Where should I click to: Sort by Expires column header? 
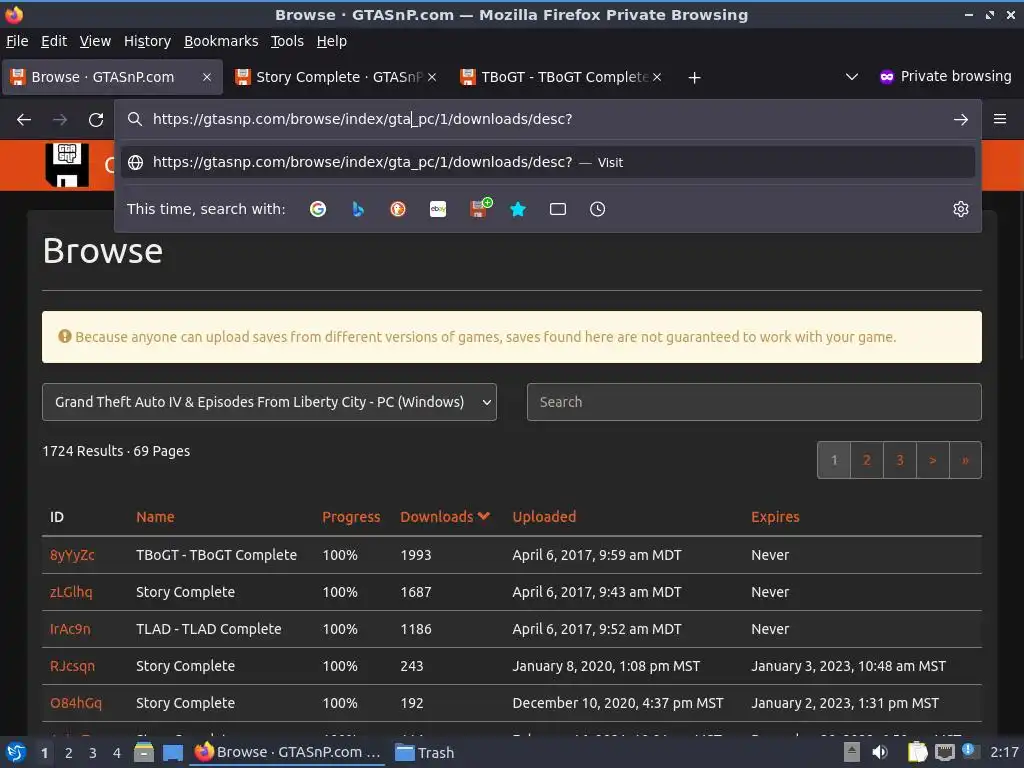click(775, 517)
